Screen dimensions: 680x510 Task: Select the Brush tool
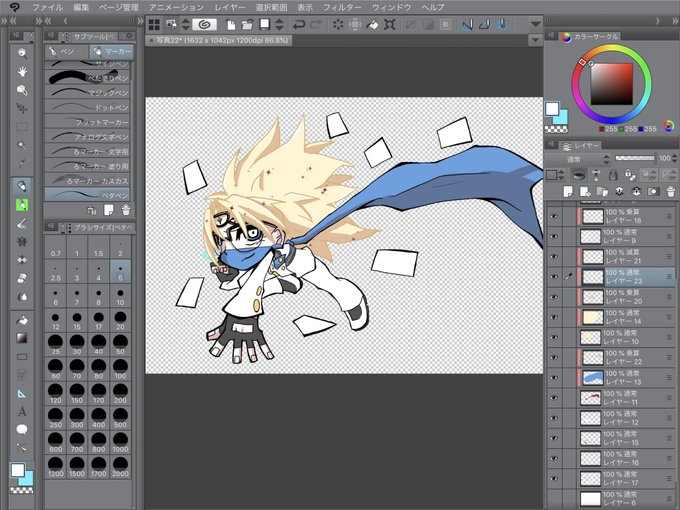pyautogui.click(x=22, y=223)
